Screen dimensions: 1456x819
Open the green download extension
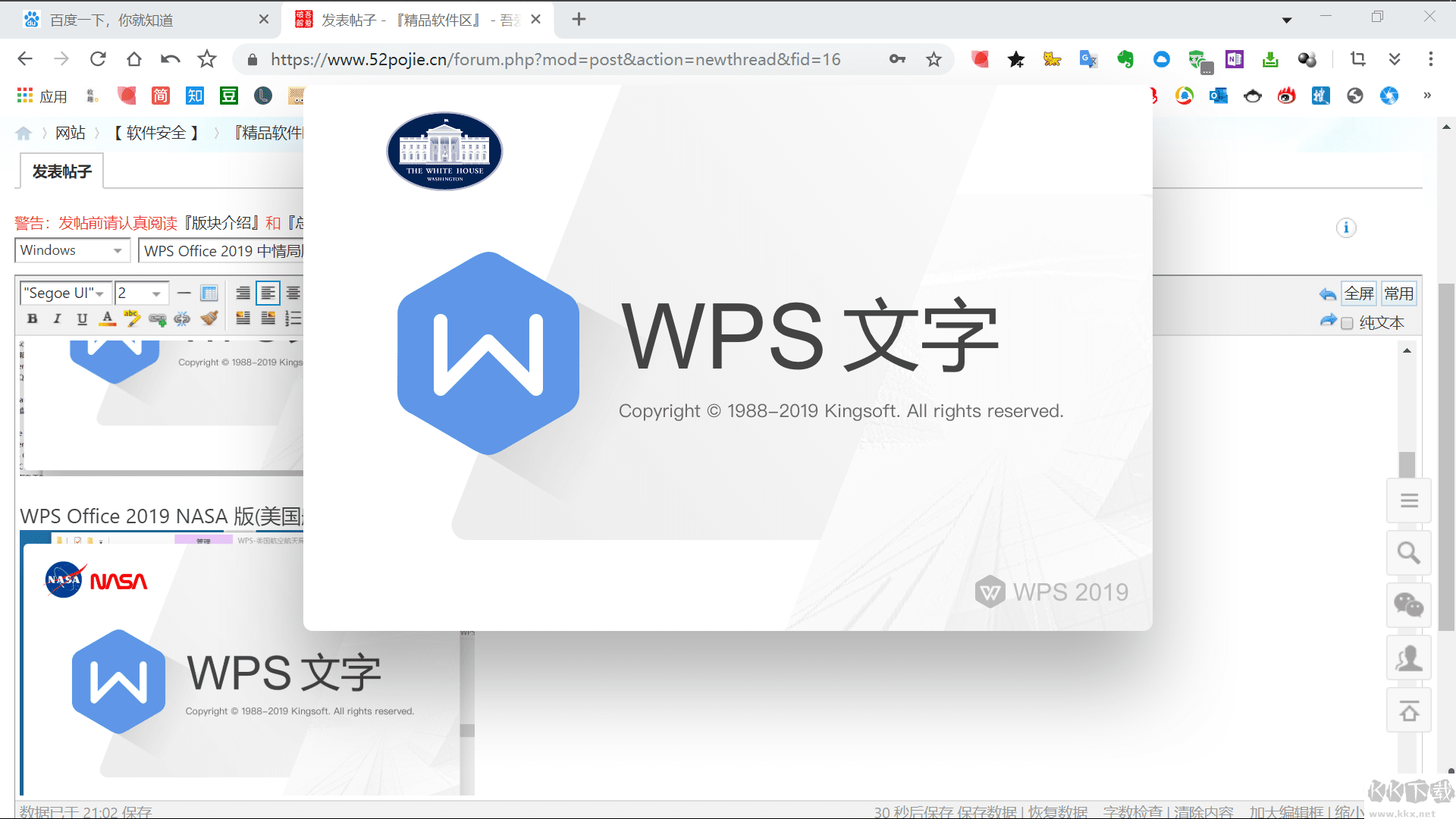click(x=1270, y=59)
